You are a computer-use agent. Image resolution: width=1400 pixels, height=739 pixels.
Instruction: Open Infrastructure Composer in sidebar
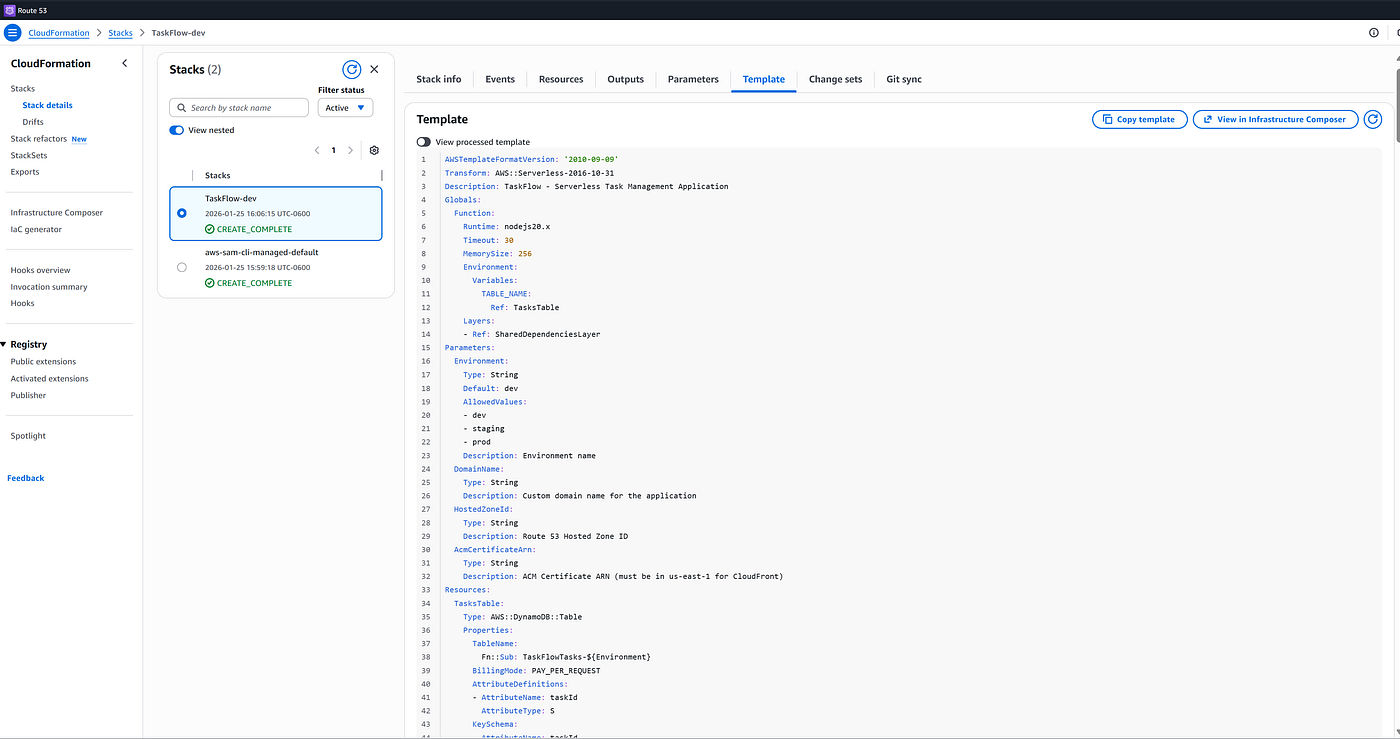coord(57,213)
